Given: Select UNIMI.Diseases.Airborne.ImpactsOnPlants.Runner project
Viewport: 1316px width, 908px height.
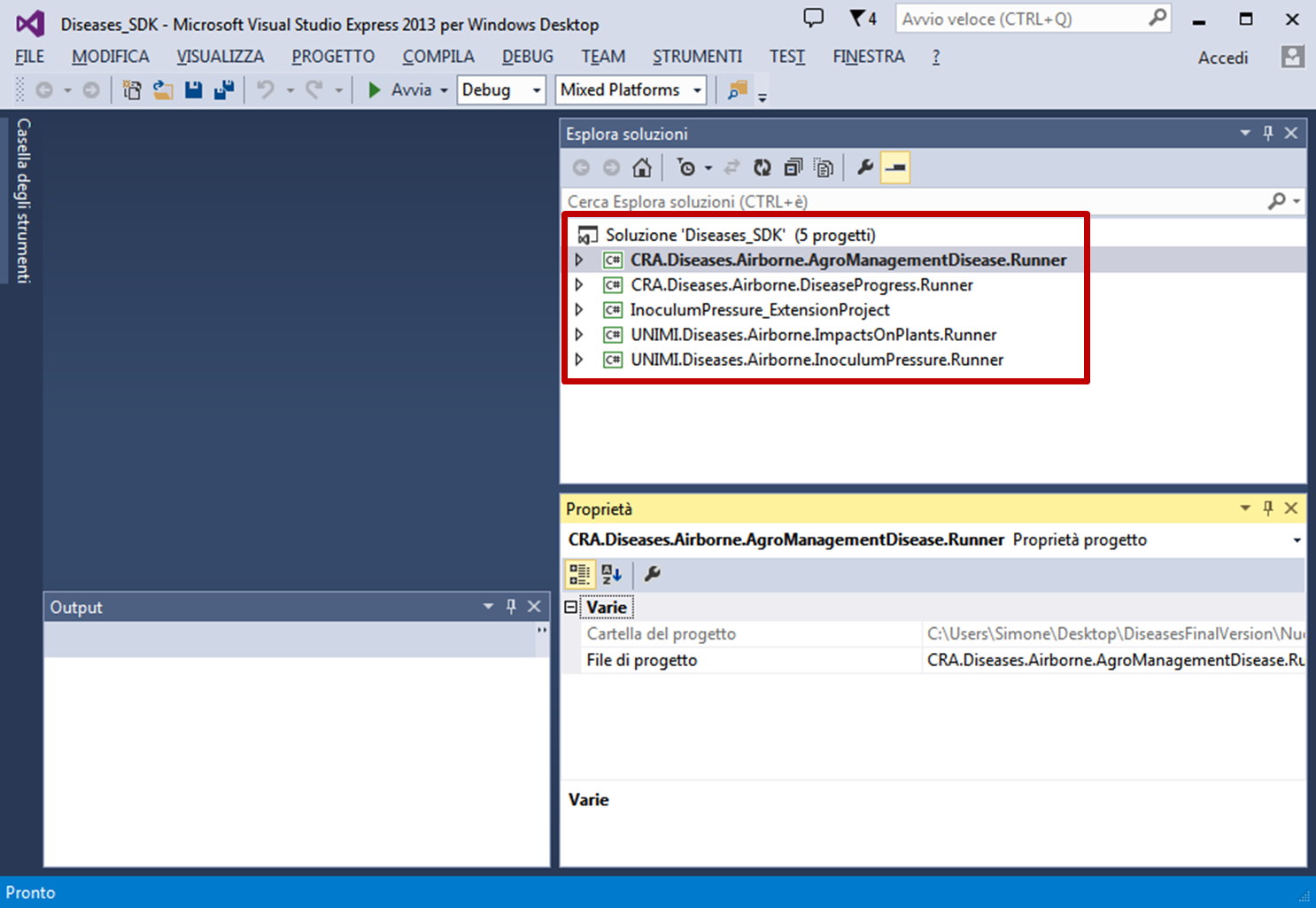Looking at the screenshot, I should (813, 334).
